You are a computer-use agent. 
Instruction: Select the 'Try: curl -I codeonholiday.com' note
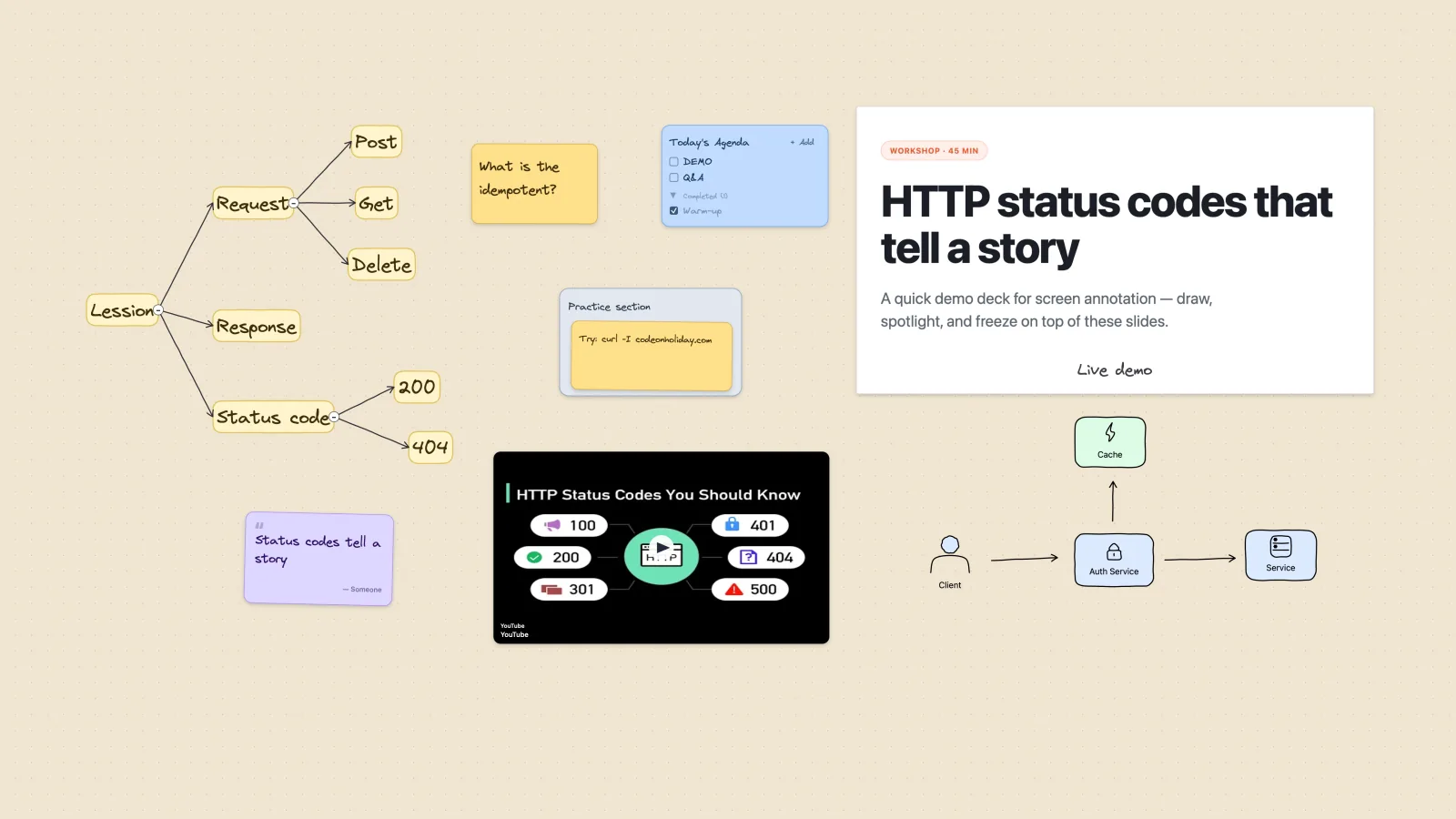[652, 356]
